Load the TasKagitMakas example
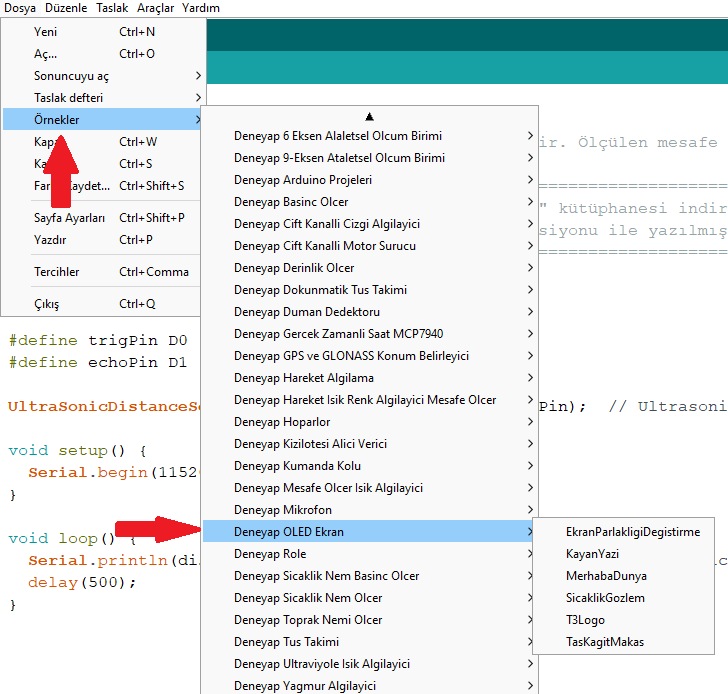The image size is (728, 694). tap(605, 642)
